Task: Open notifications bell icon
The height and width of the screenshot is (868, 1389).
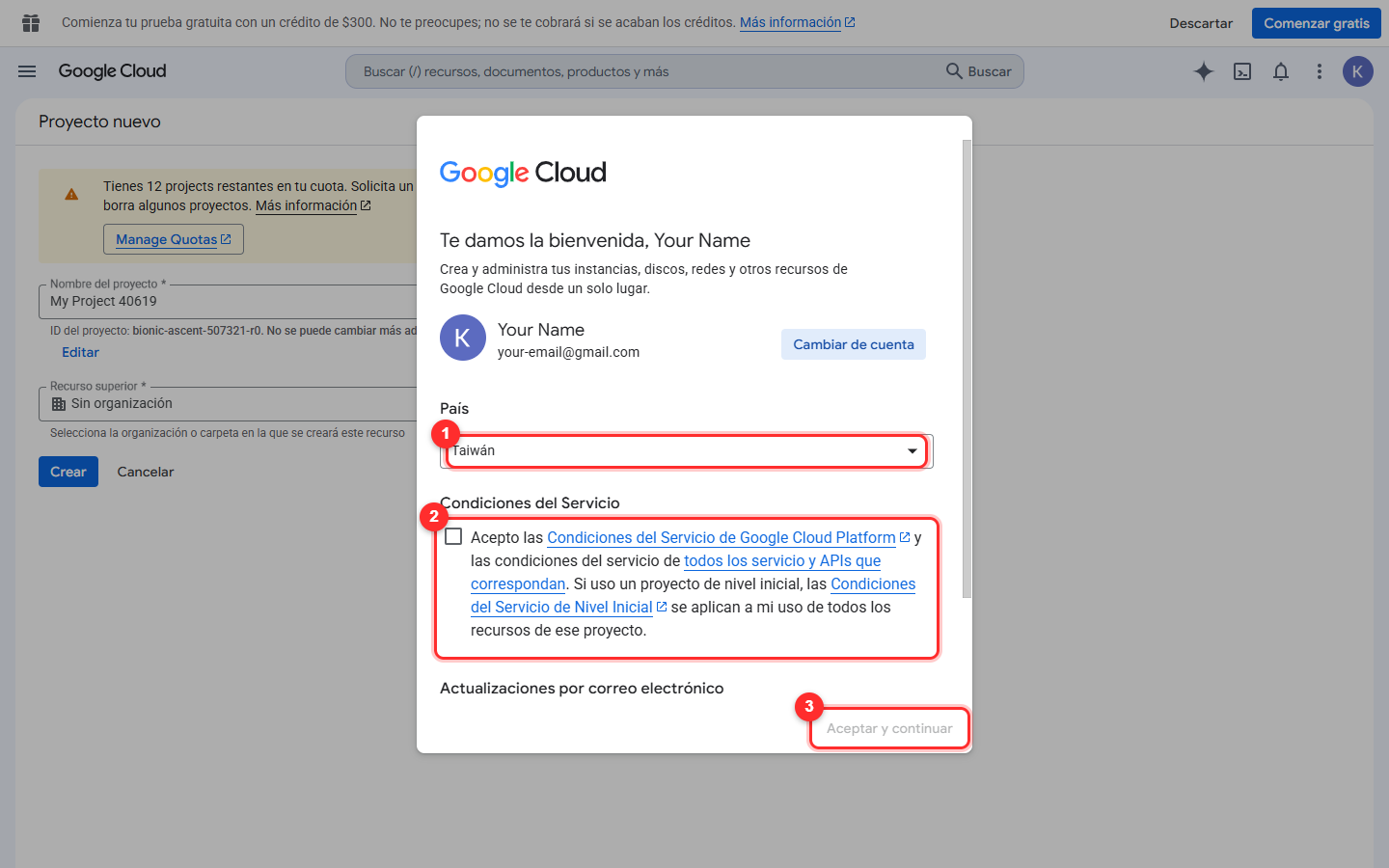Action: click(1281, 71)
